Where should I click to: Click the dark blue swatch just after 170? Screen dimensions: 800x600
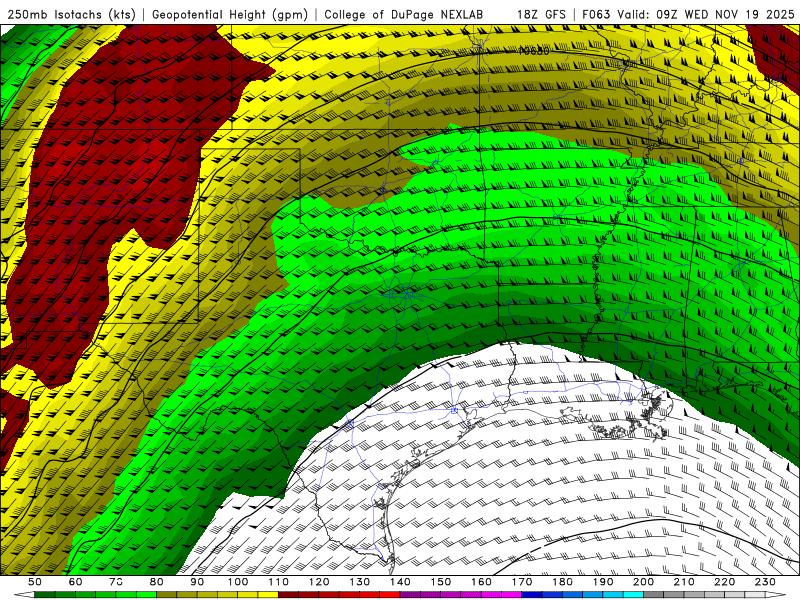click(532, 595)
